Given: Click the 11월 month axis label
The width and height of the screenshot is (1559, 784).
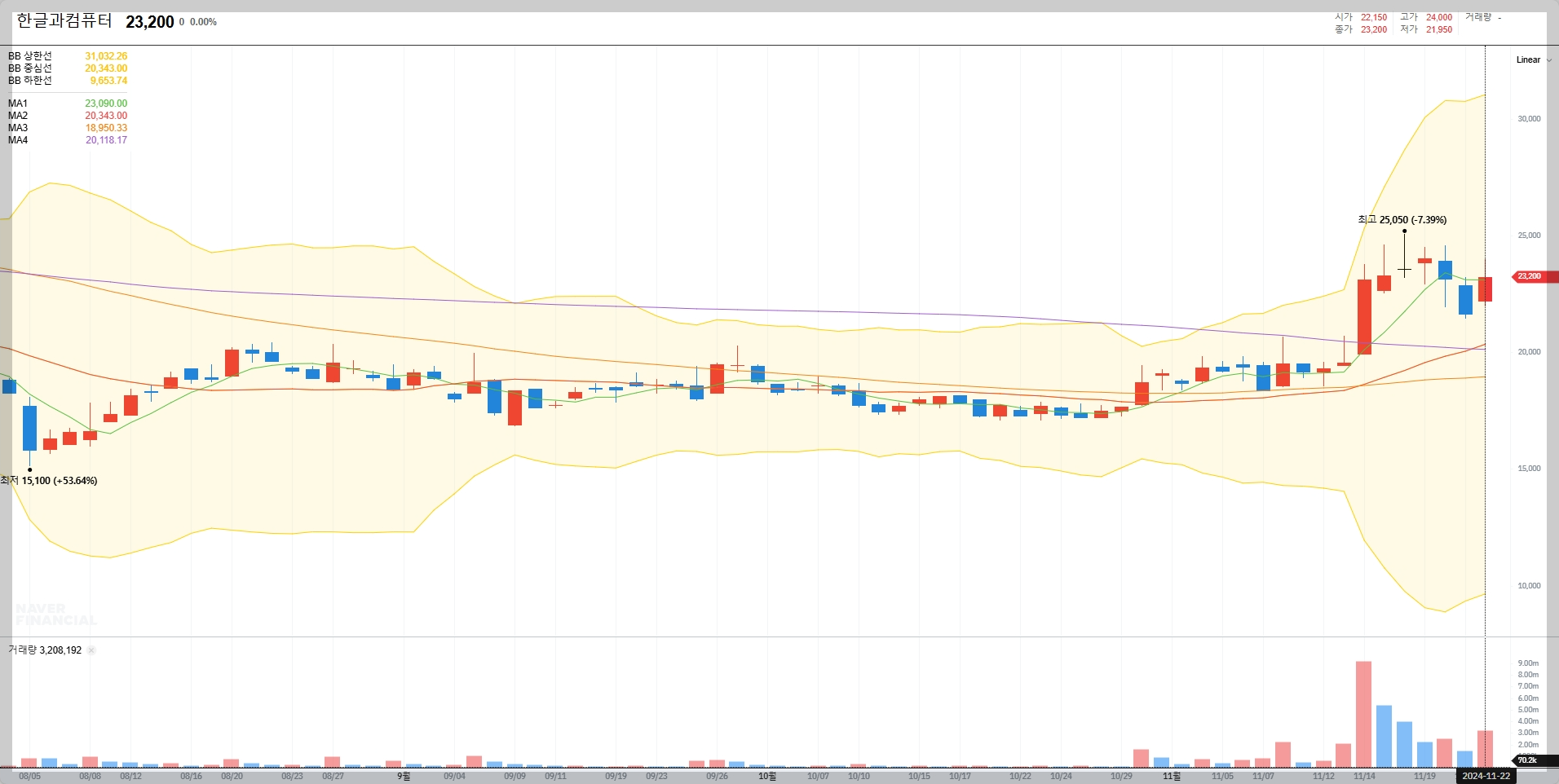Looking at the screenshot, I should [1172, 777].
